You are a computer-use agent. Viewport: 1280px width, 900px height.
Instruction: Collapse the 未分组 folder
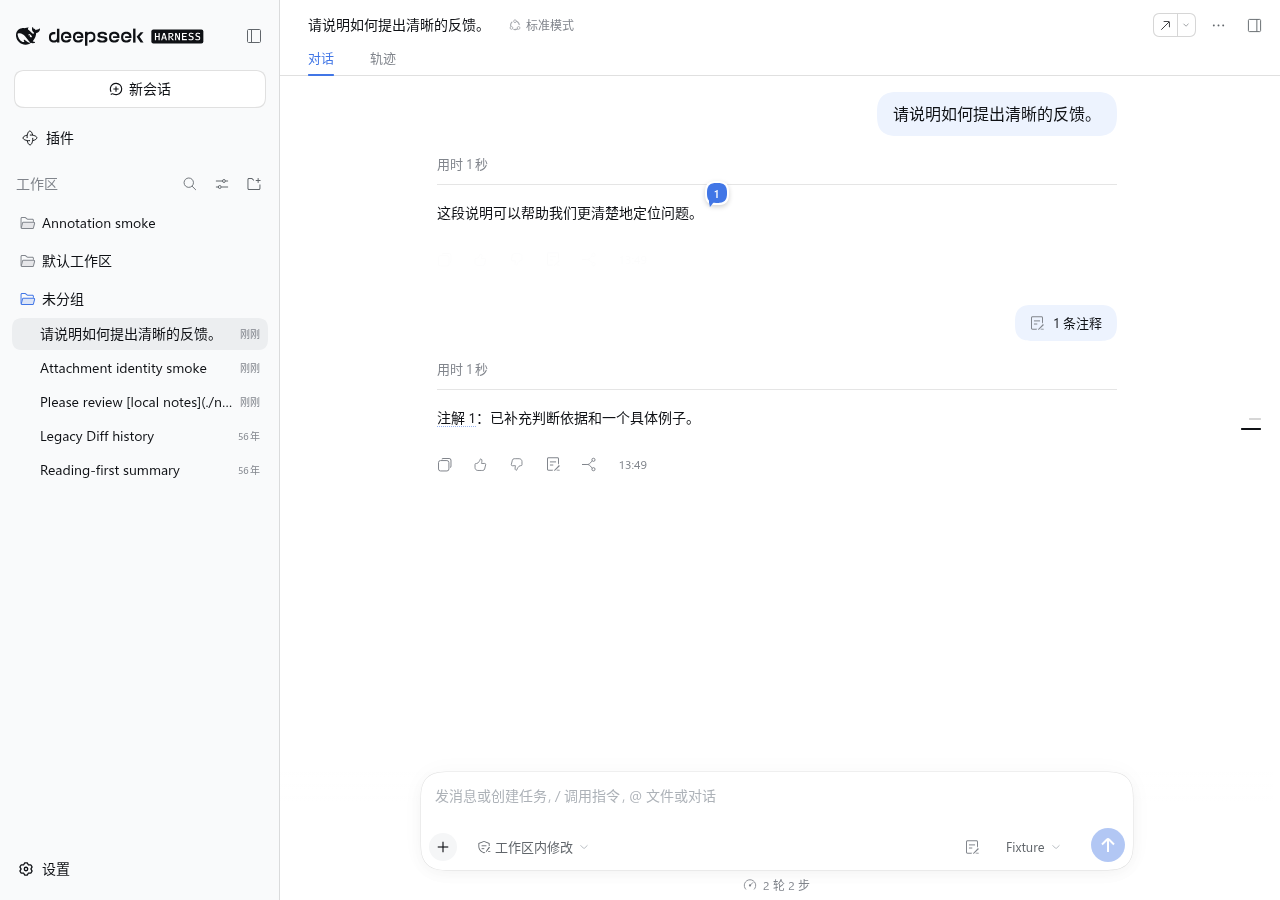pos(140,299)
